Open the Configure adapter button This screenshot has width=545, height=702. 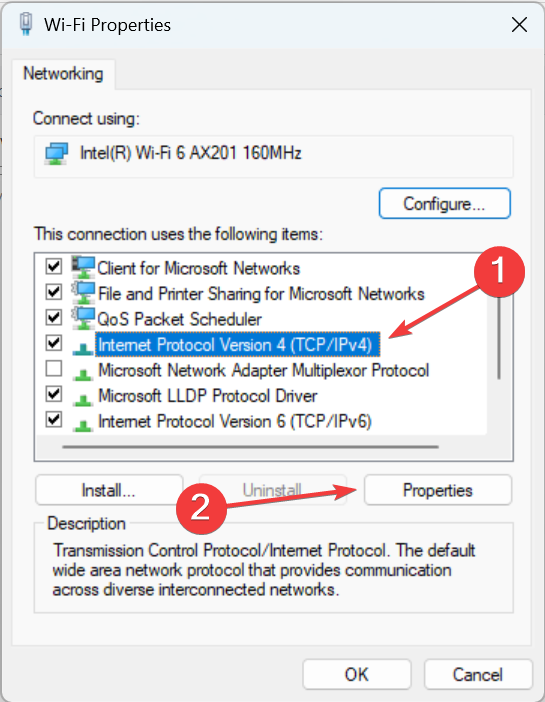(x=444, y=204)
